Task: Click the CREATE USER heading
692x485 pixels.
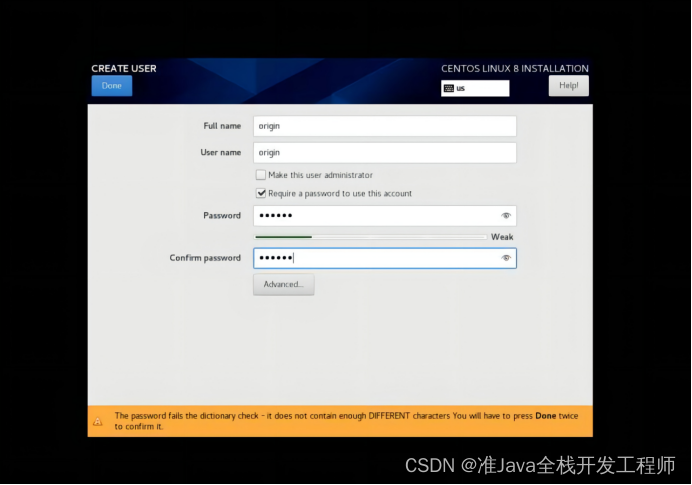Action: 124,68
